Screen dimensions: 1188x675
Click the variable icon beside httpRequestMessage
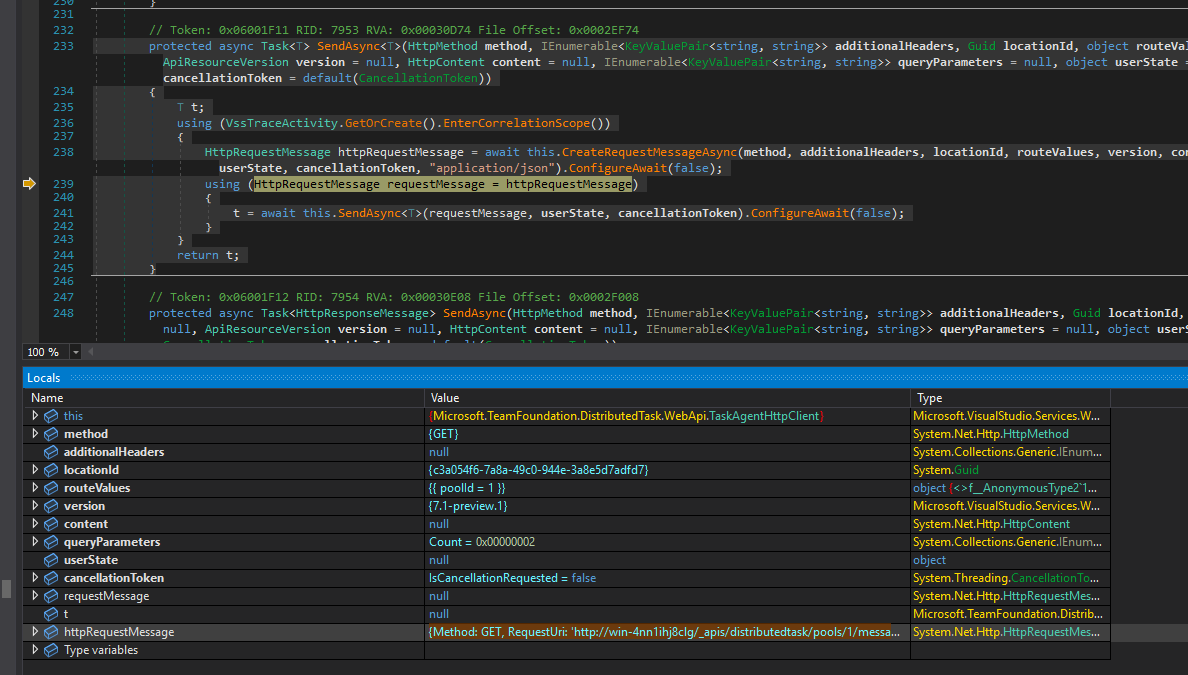51,632
